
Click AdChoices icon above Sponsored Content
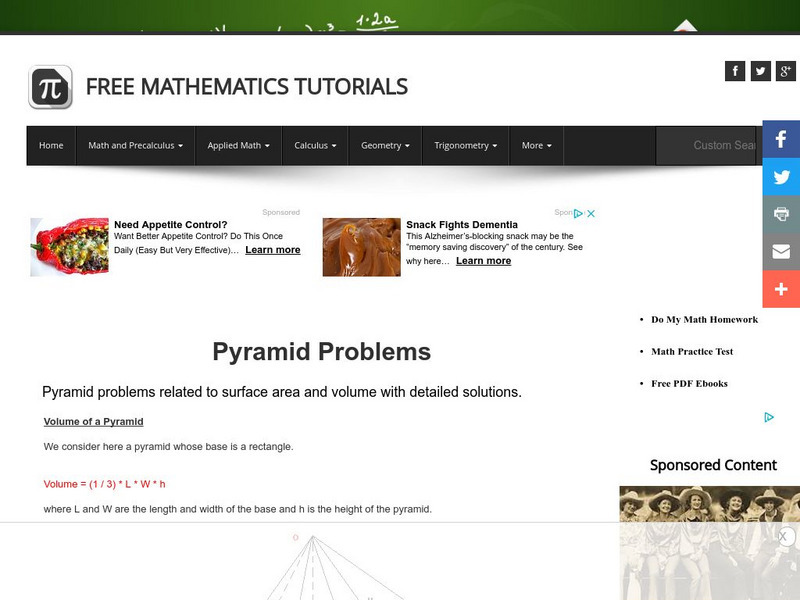769,417
